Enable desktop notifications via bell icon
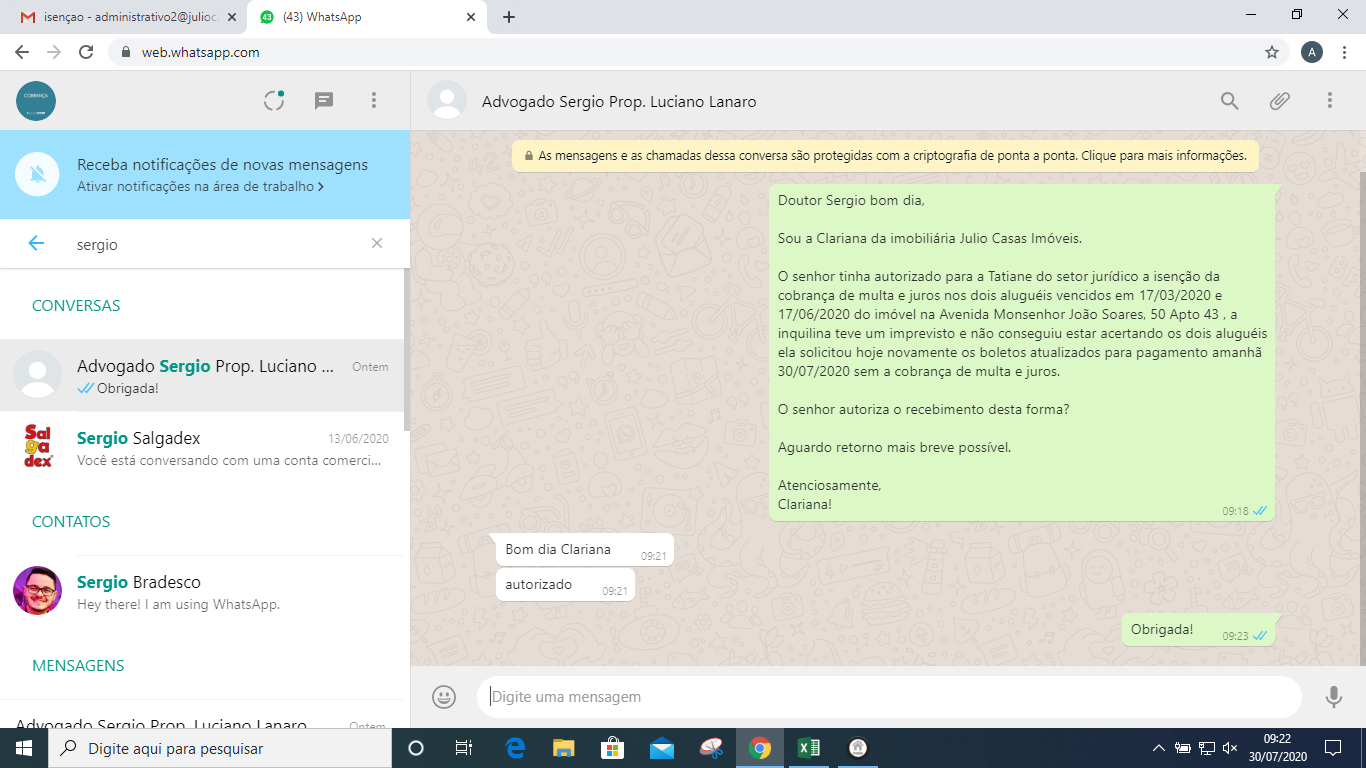 38,175
